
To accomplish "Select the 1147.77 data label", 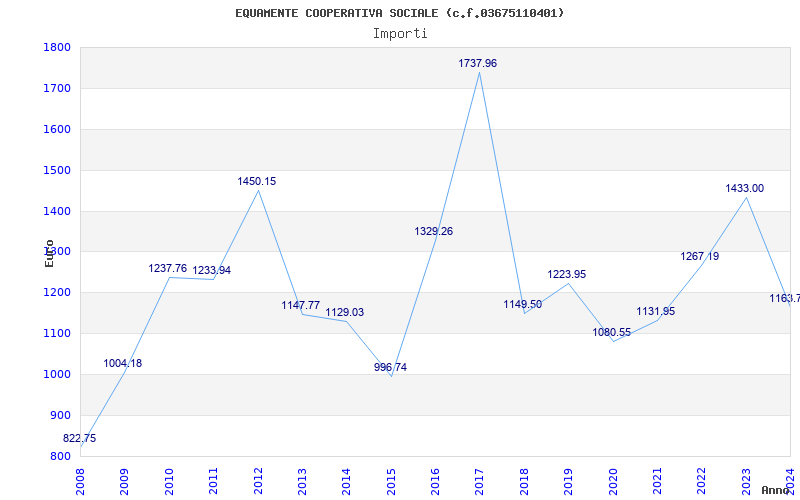I will [301, 305].
